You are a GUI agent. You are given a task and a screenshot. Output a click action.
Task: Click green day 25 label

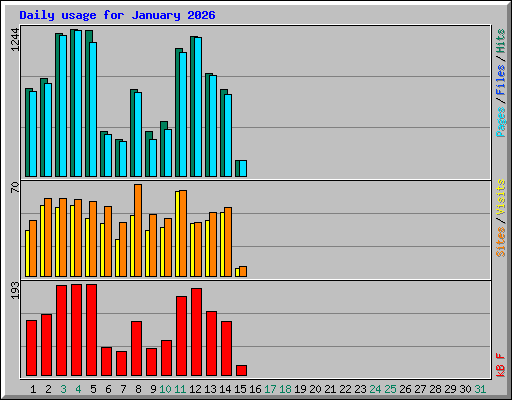(x=390, y=389)
